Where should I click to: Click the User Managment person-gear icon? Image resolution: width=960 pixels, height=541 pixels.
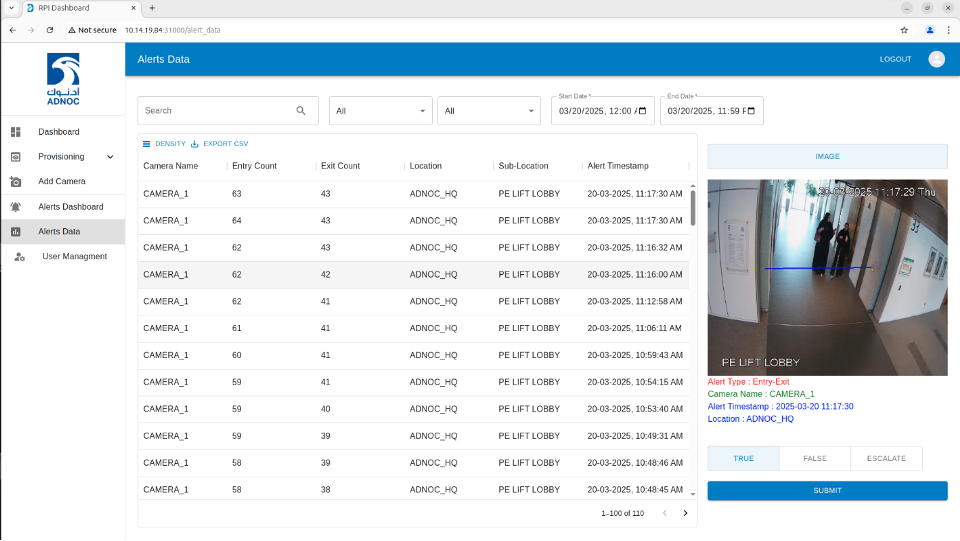coord(20,256)
